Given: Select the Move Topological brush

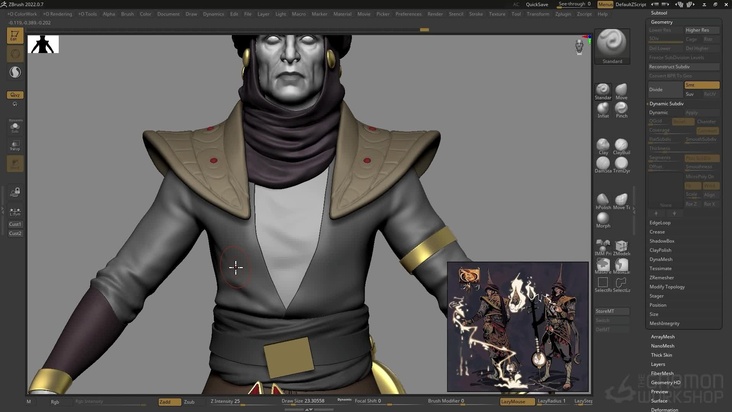Looking at the screenshot, I should click(x=621, y=201).
